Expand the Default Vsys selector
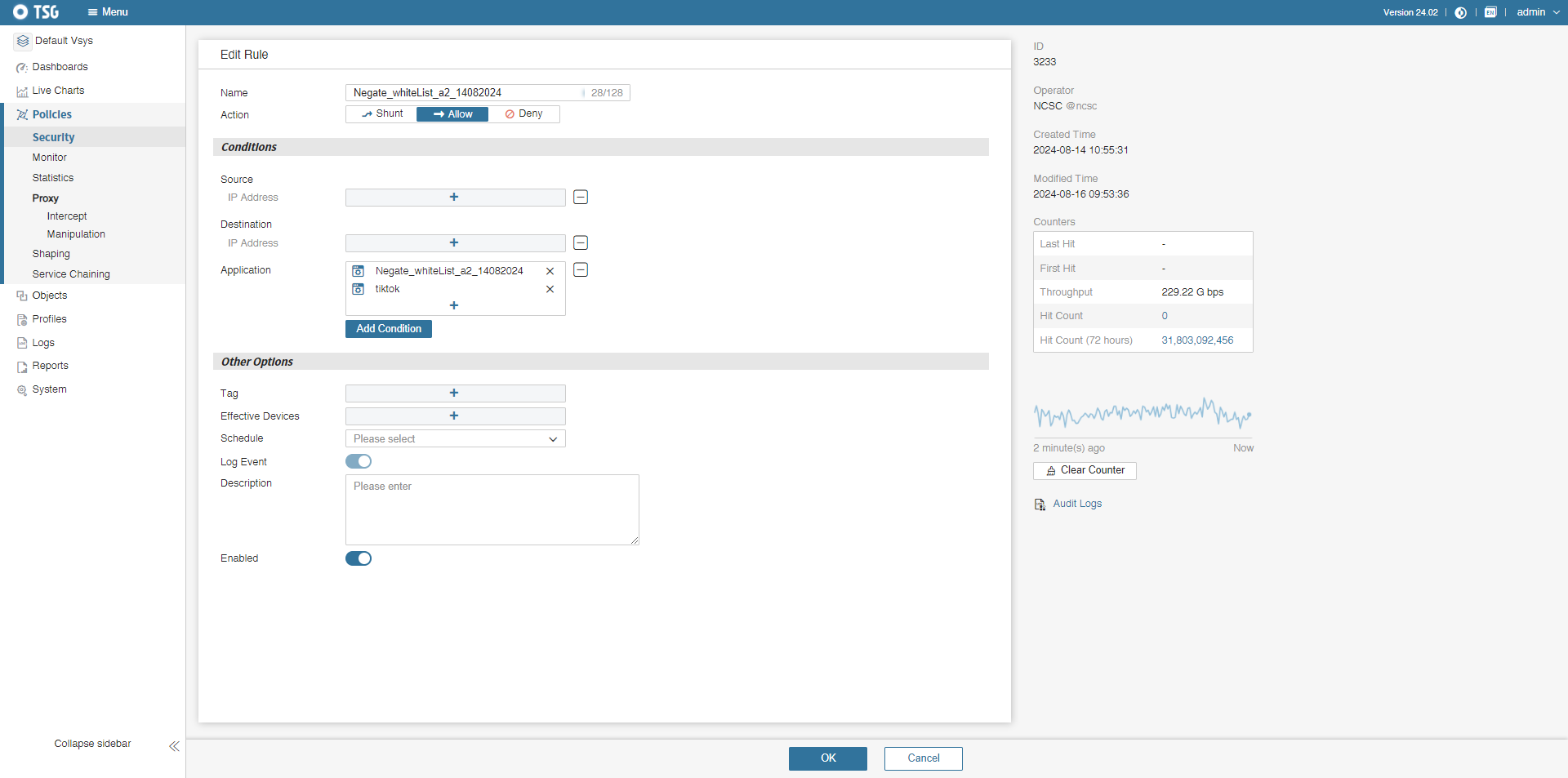Image resolution: width=1568 pixels, height=778 pixels. [63, 41]
